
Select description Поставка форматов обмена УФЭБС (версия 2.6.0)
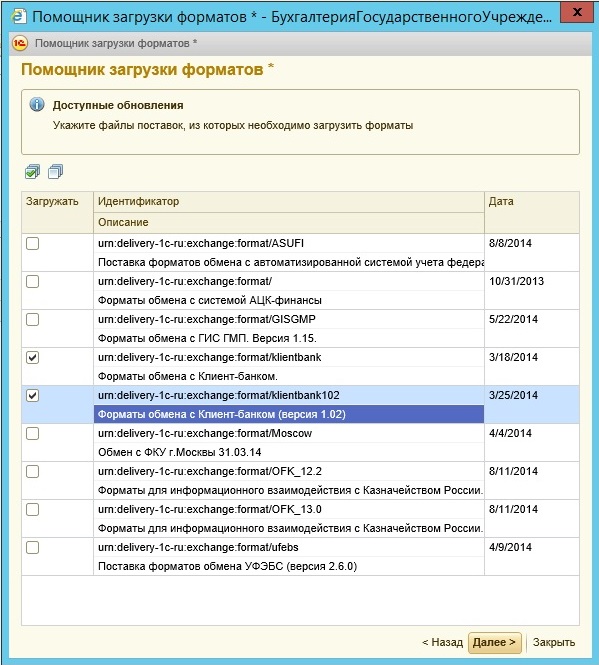pyautogui.click(x=227, y=567)
